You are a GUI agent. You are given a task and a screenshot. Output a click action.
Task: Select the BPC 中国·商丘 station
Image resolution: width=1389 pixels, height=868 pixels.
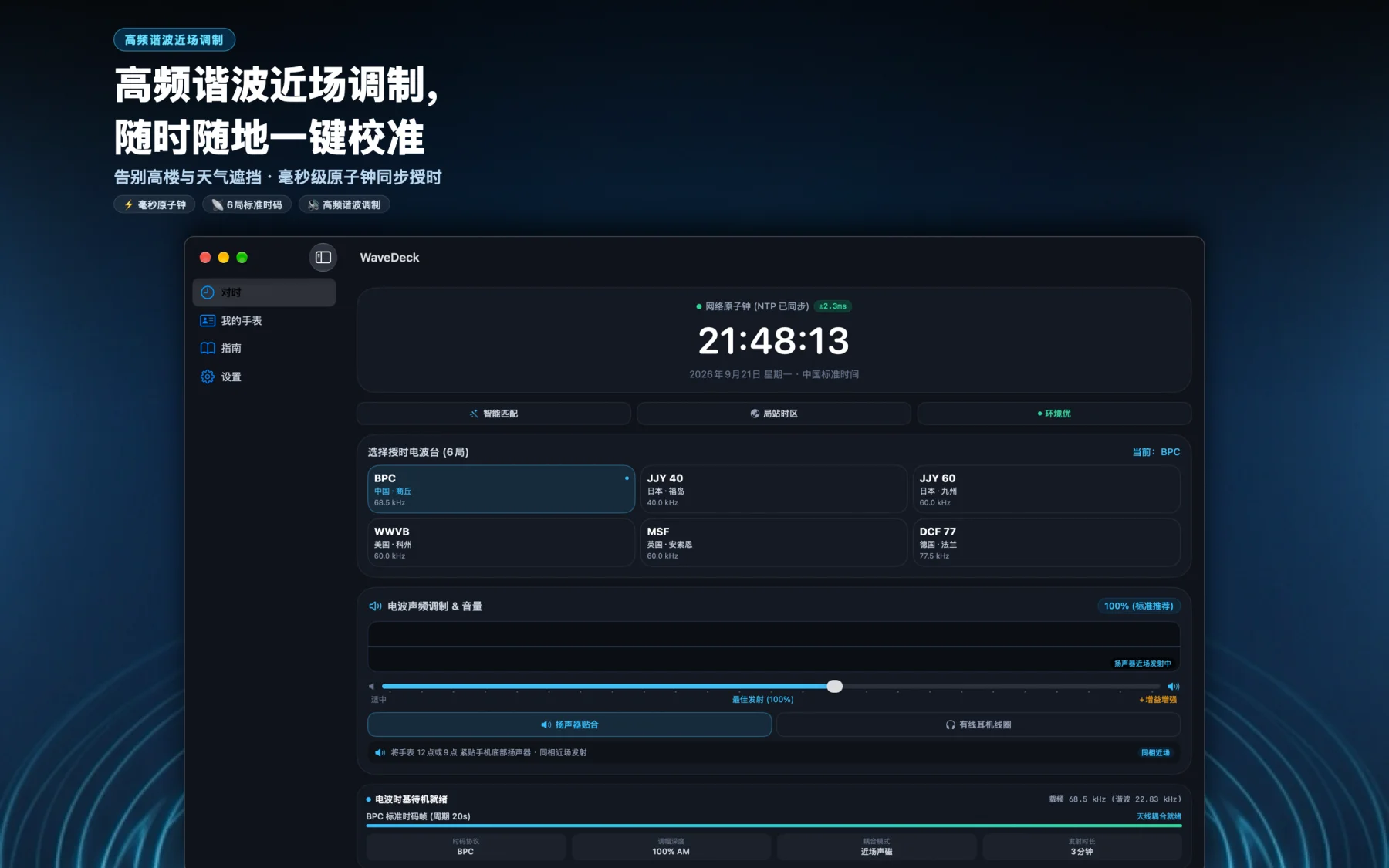501,489
